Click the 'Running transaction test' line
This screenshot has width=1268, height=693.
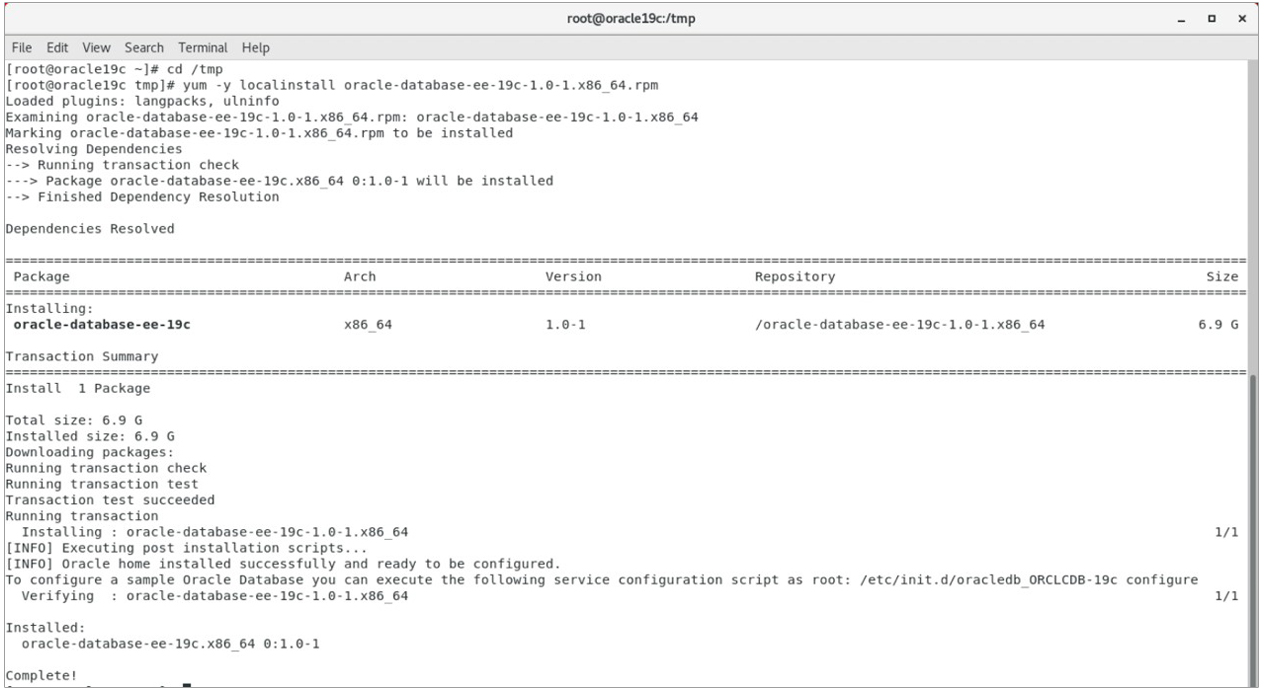(102, 484)
